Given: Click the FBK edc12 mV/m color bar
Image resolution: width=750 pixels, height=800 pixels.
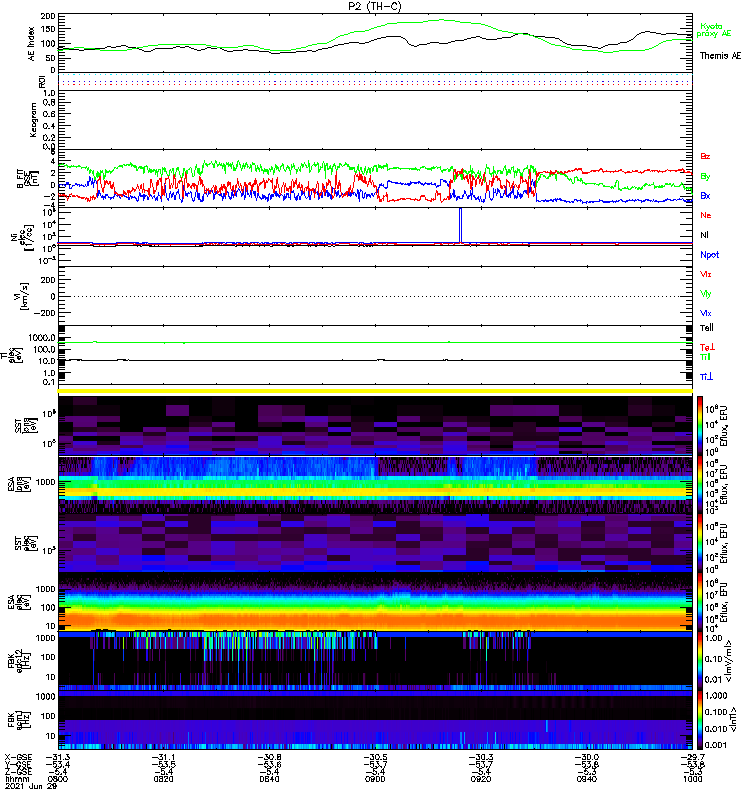Looking at the screenshot, I should click(700, 660).
